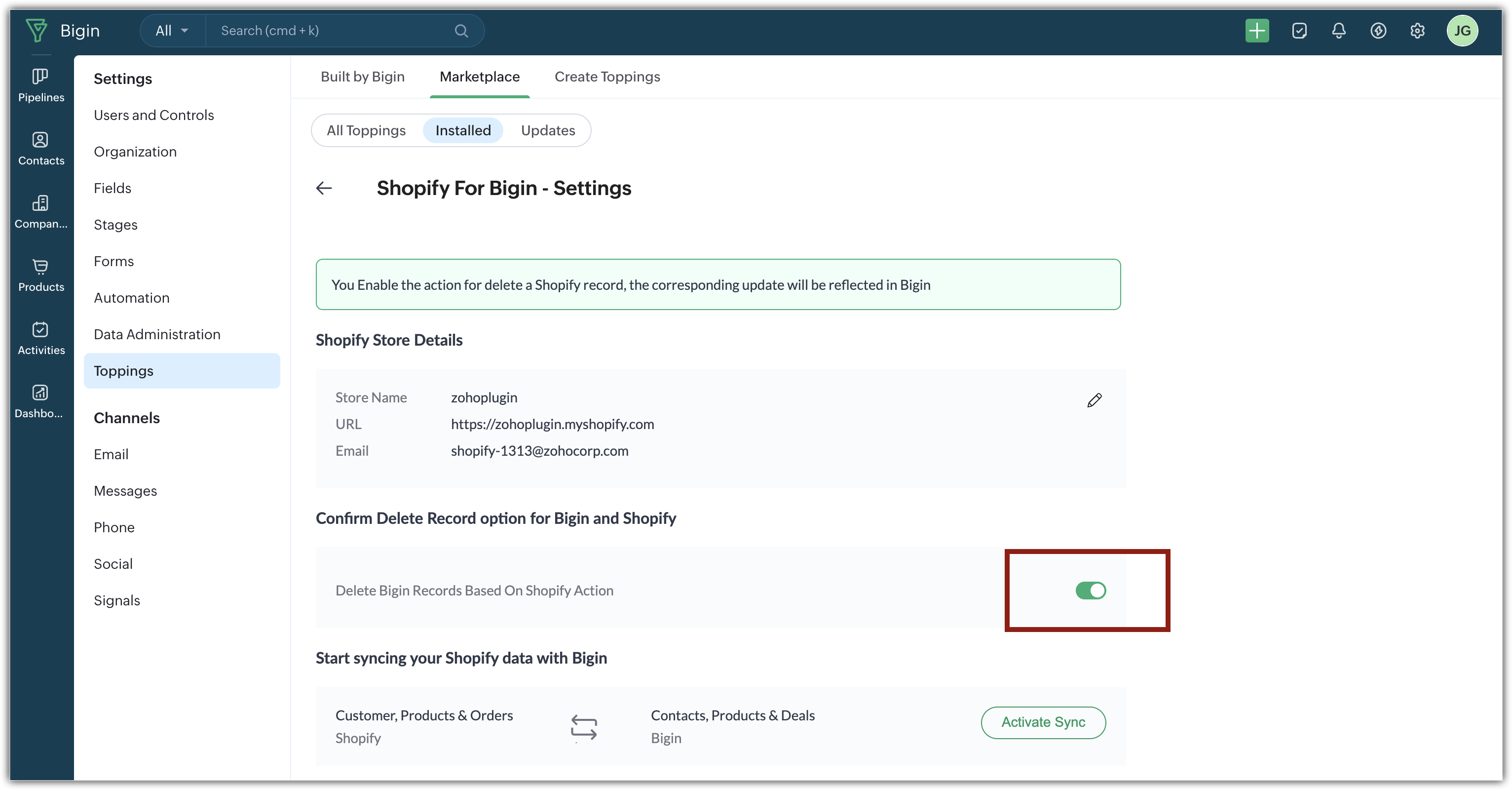The image size is (1512, 790).
Task: Open the settings gear icon
Action: tap(1417, 31)
